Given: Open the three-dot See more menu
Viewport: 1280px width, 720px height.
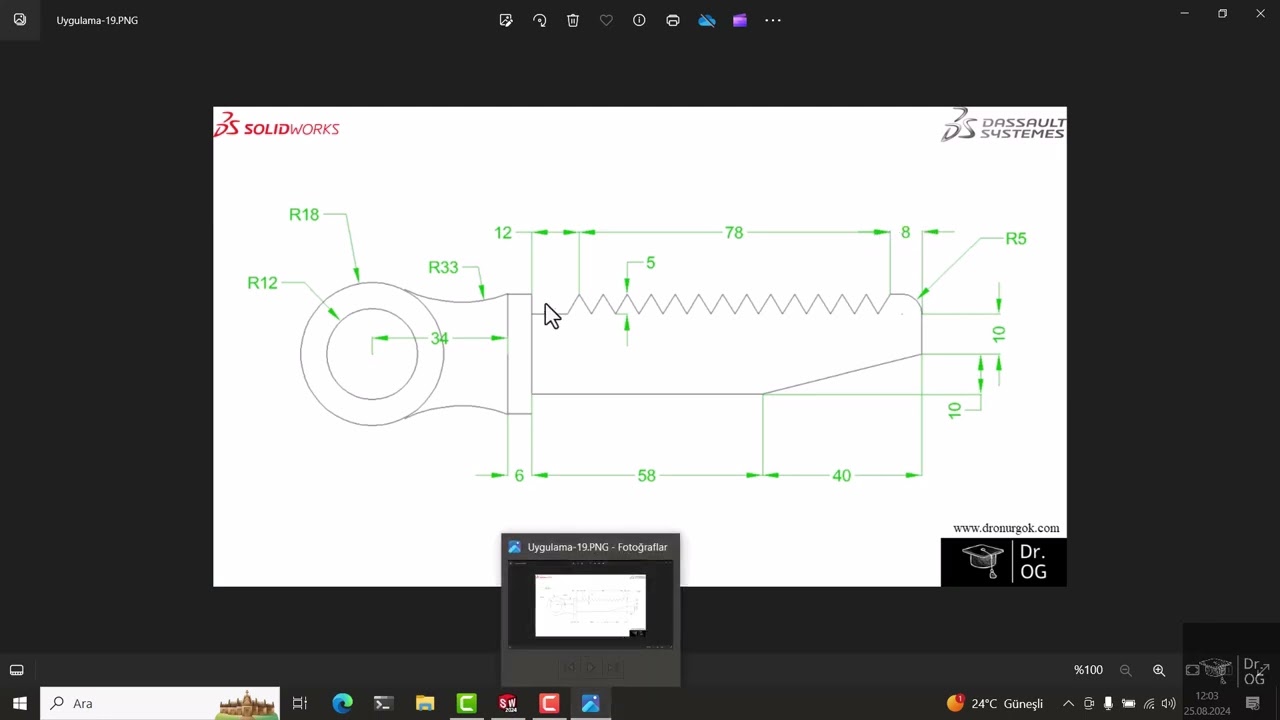Looking at the screenshot, I should click(773, 20).
